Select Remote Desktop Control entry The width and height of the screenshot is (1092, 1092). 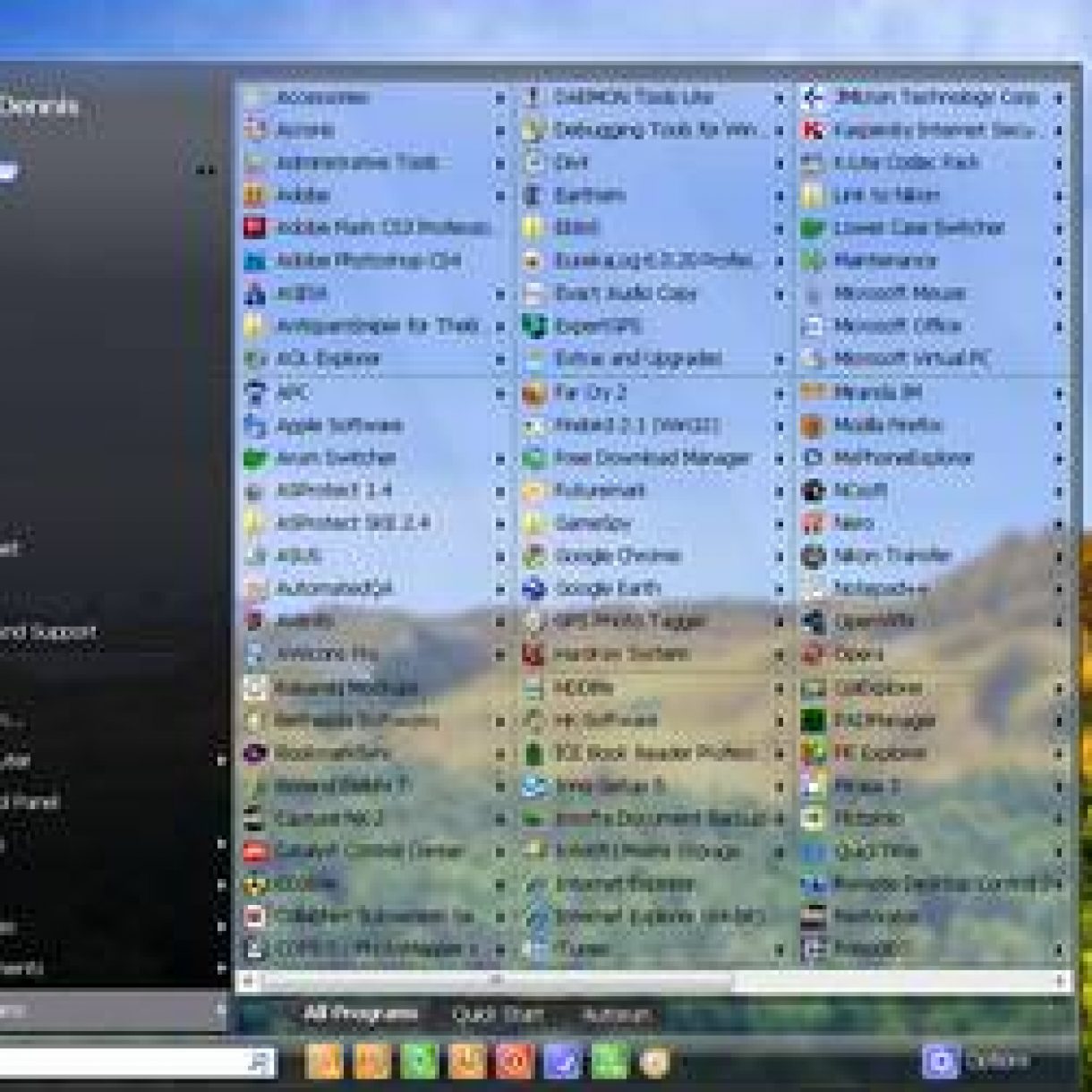(932, 884)
